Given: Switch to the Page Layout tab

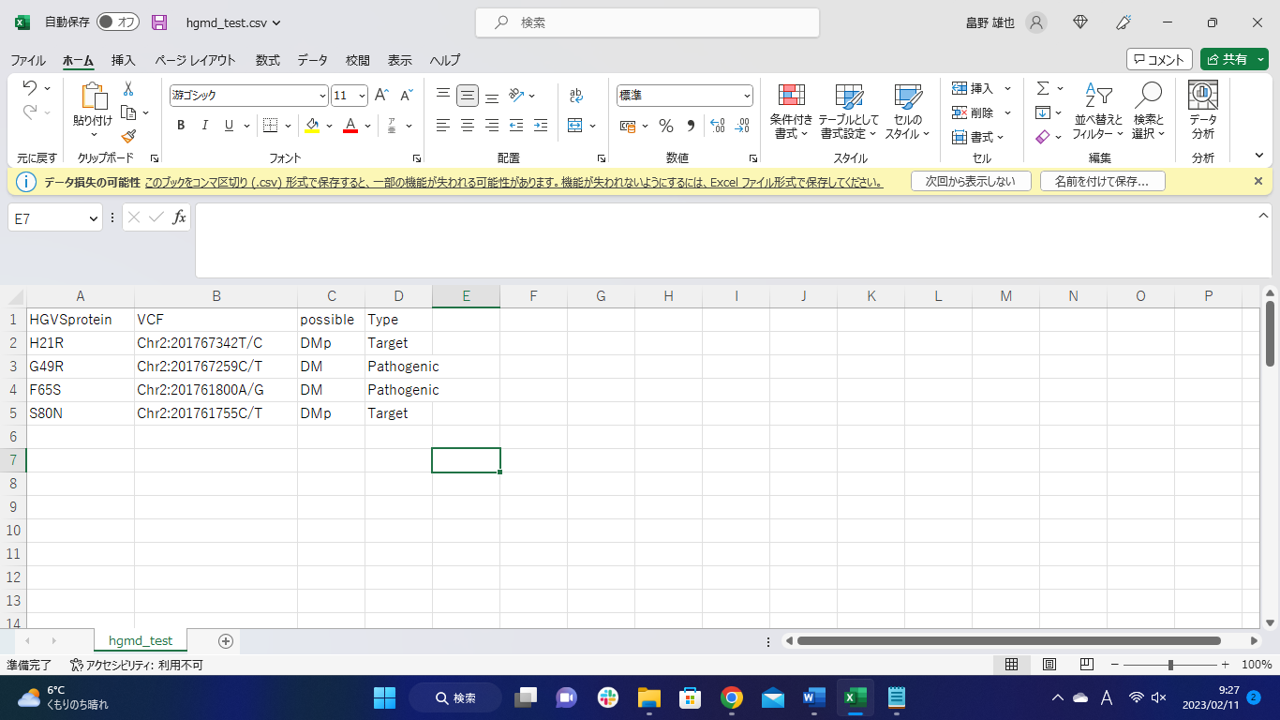Looking at the screenshot, I should click(195, 60).
